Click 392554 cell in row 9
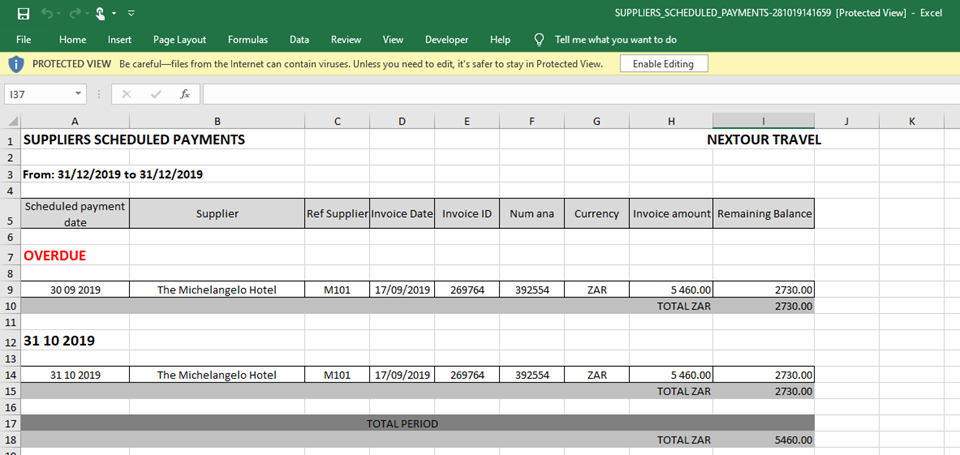Screen dimensions: 960x455 pos(531,290)
